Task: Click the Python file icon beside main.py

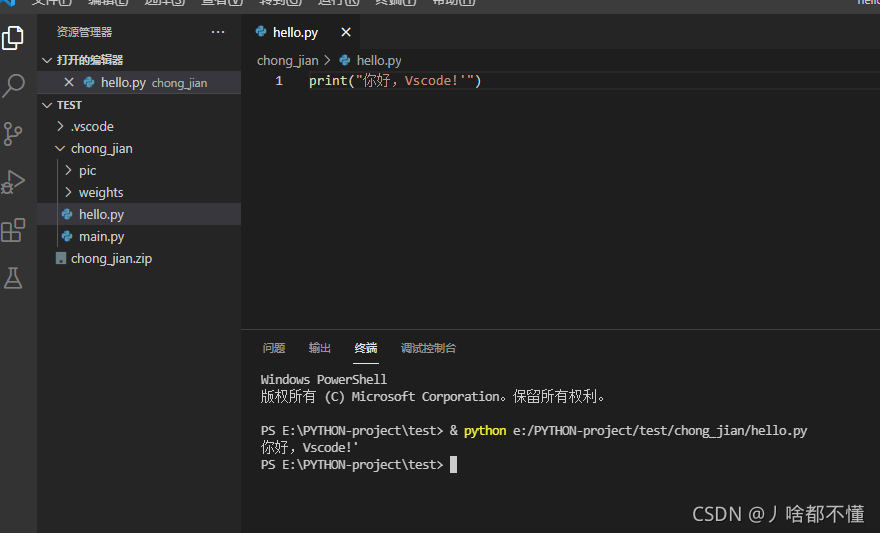Action: pyautogui.click(x=67, y=236)
